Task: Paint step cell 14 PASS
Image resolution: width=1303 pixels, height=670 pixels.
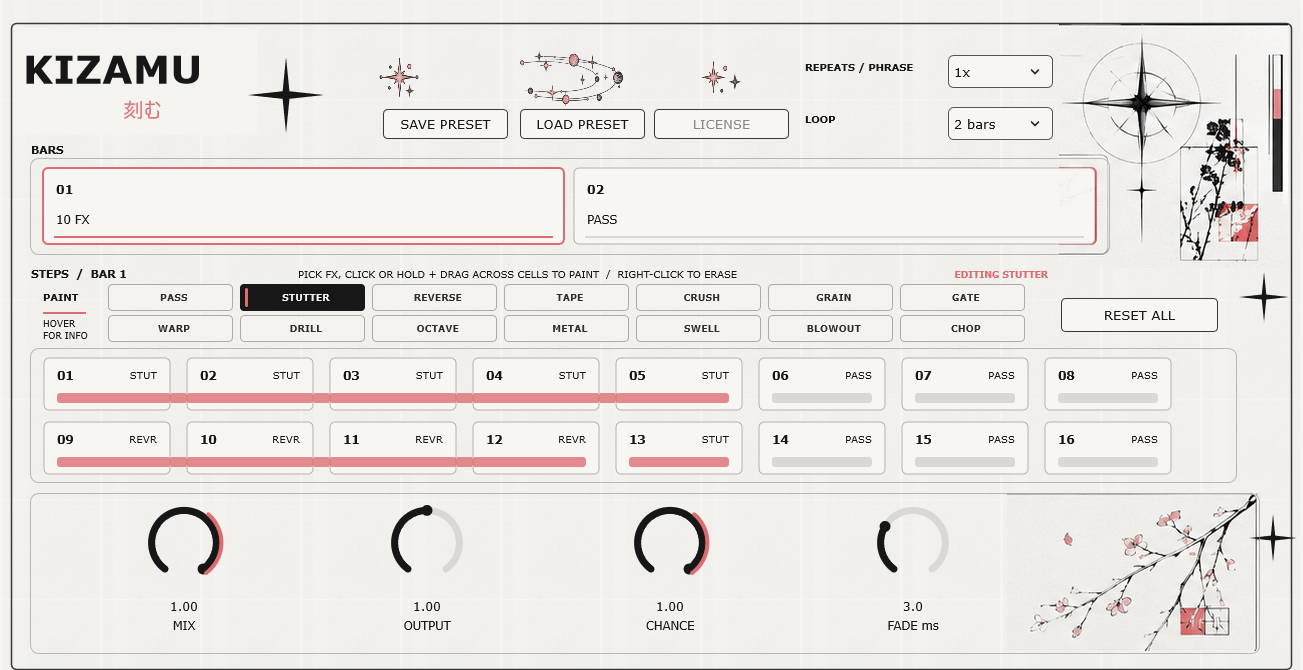Action: tap(822, 448)
